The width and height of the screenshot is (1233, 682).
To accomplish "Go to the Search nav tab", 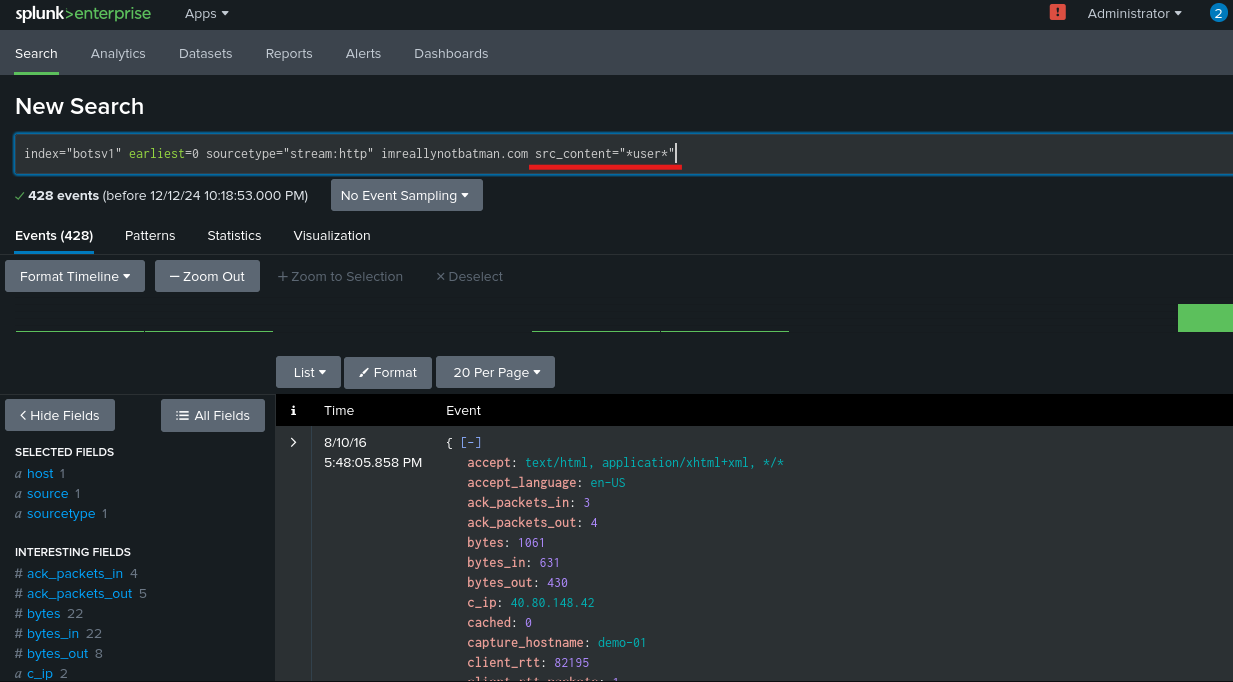I will tap(36, 53).
